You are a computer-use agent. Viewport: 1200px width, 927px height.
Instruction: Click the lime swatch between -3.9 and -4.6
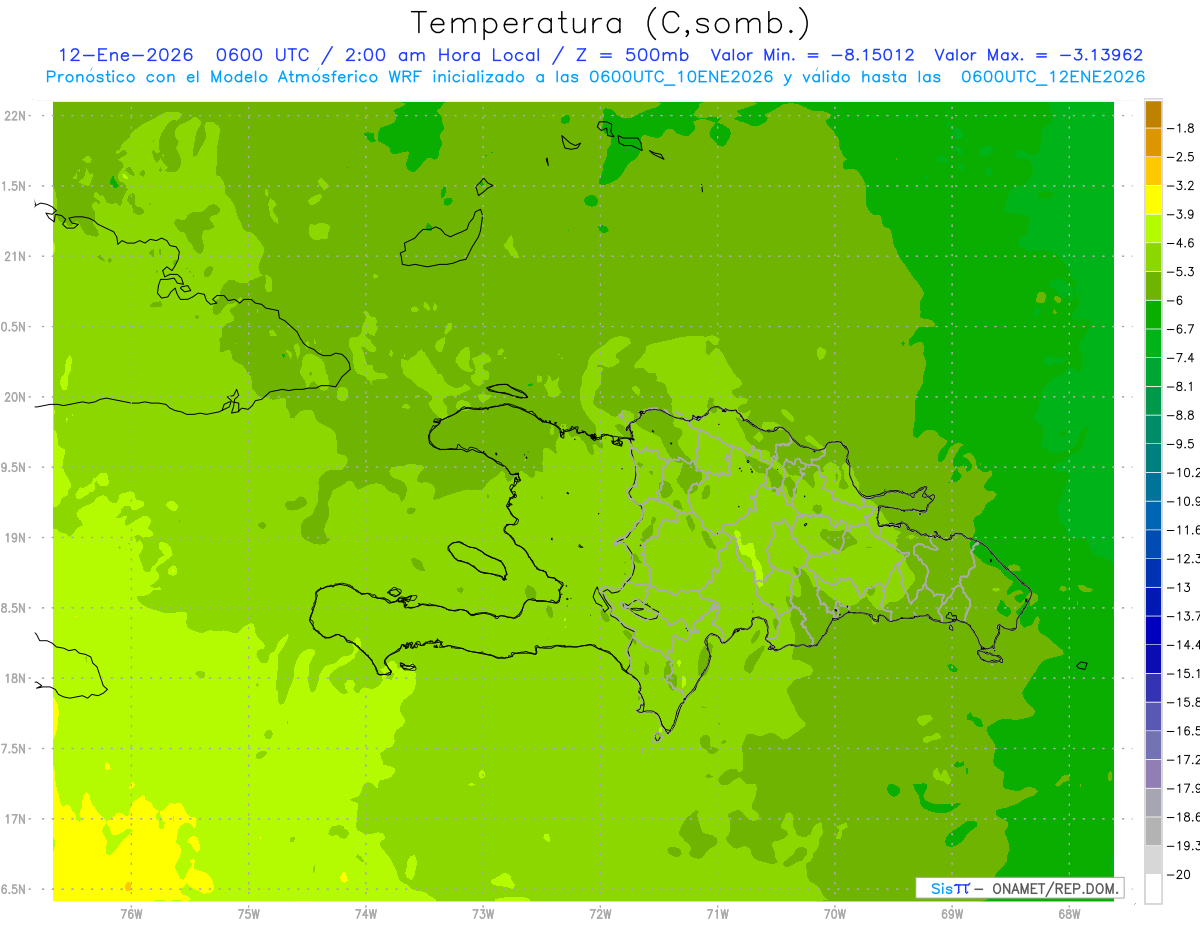1153,229
